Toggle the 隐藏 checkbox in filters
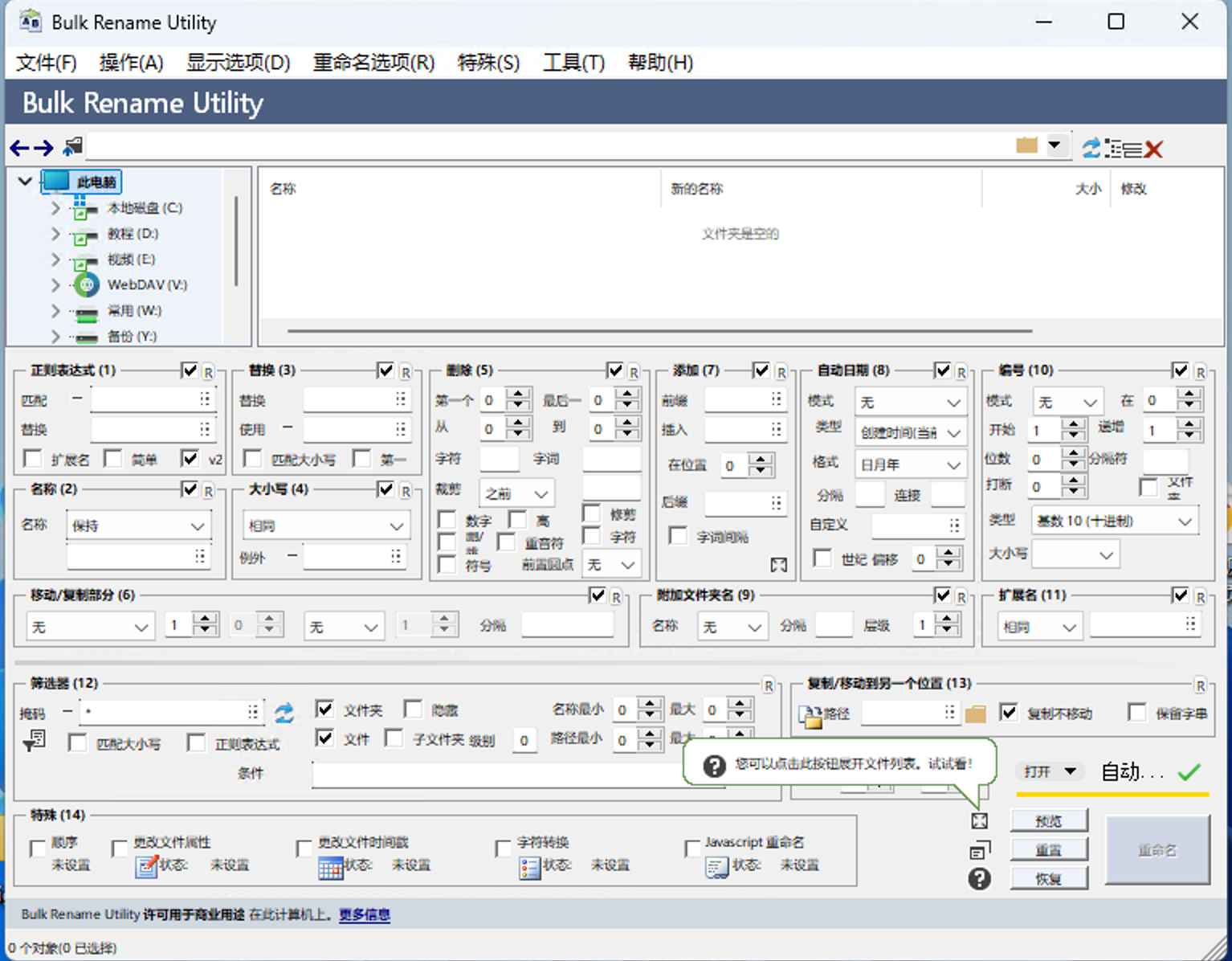This screenshot has width=1232, height=961. point(413,709)
